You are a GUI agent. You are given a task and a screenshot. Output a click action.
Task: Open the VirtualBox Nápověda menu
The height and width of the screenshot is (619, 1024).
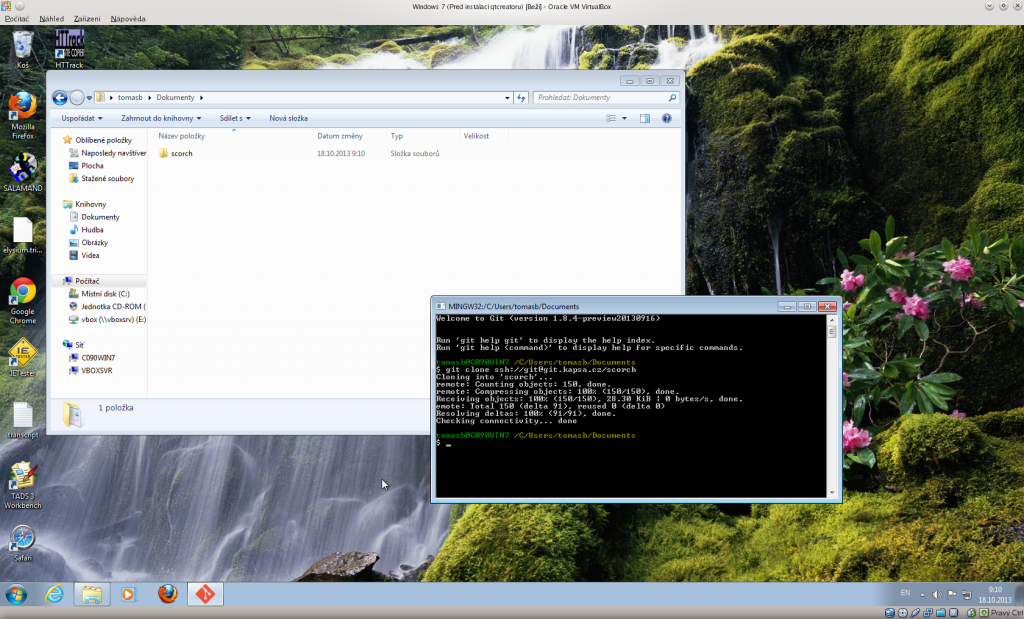tap(128, 19)
